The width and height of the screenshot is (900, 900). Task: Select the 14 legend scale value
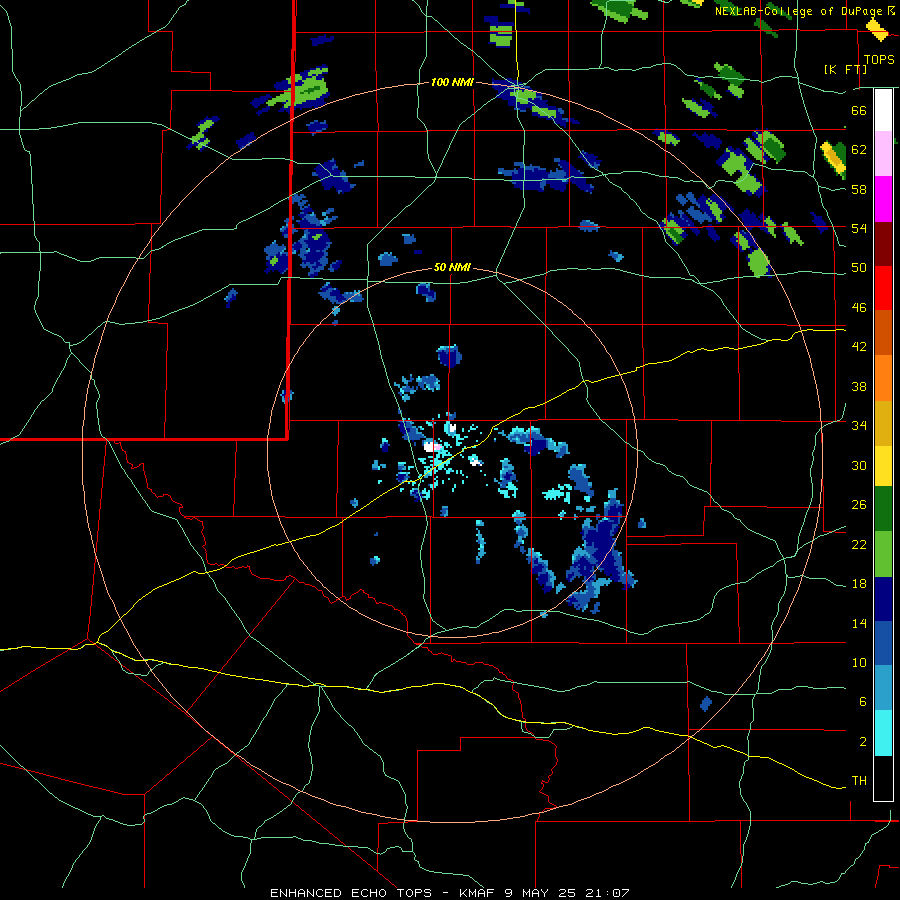859,623
